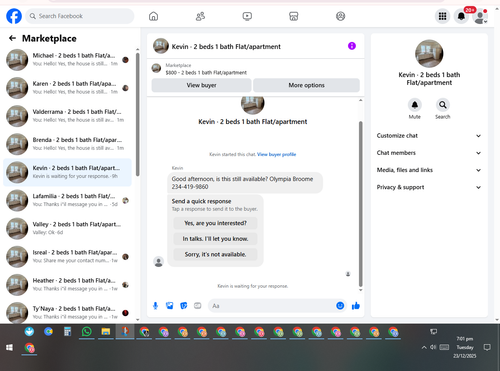
Task: Open File Explorer from the taskbar
Action: tap(106, 332)
